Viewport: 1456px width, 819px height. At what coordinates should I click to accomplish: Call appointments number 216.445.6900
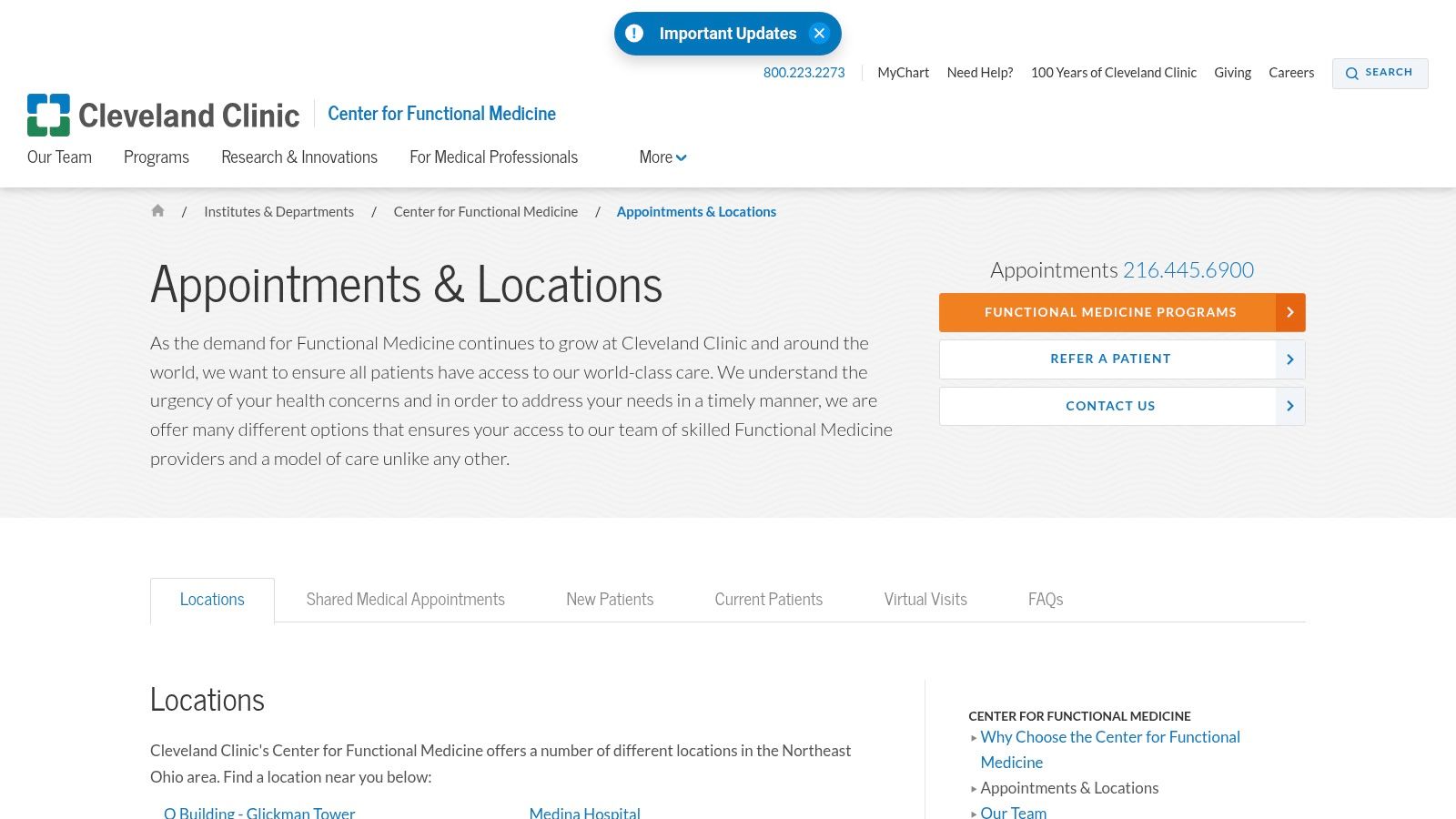1188,270
